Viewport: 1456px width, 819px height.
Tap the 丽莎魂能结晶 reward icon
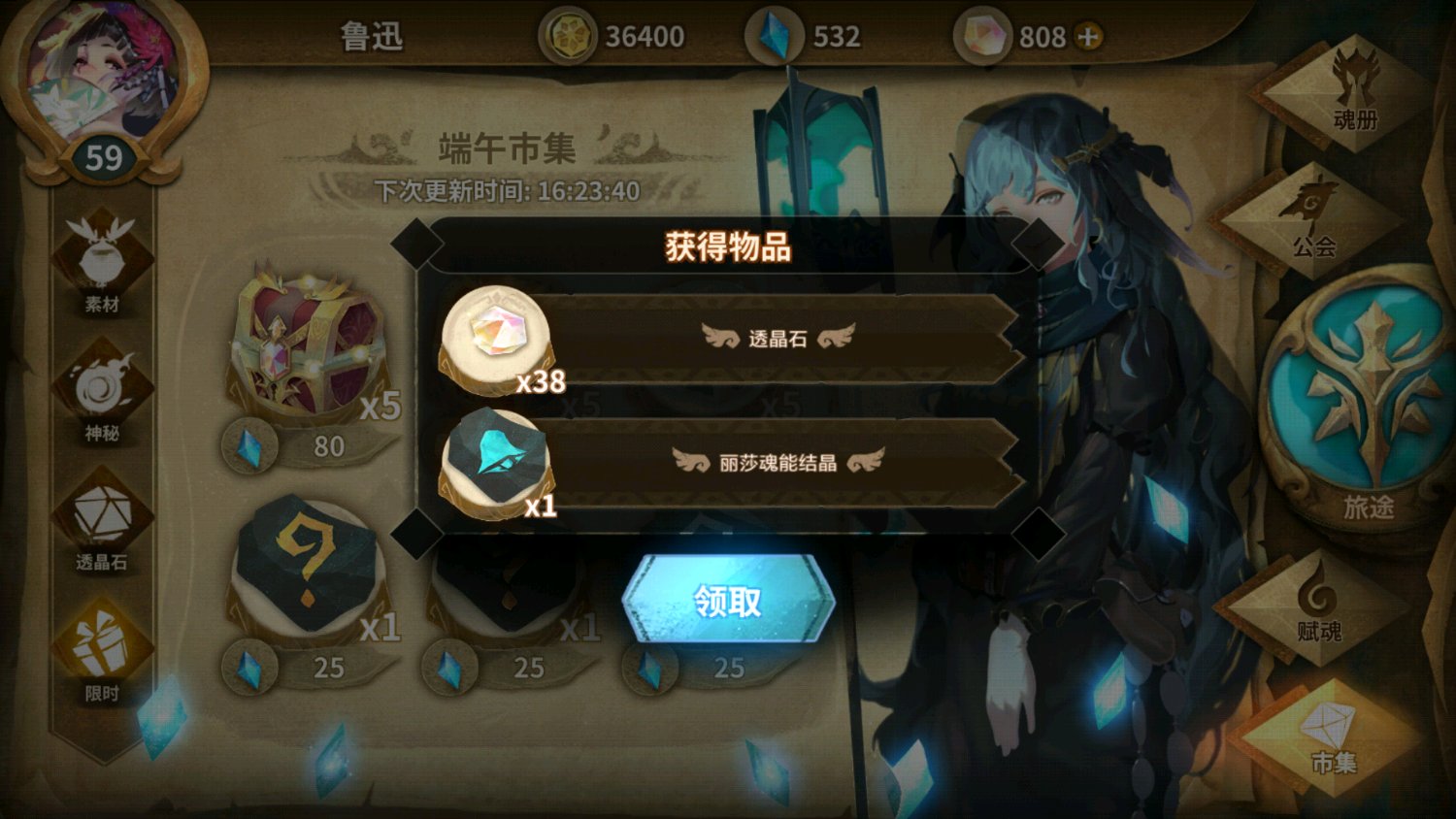pyautogui.click(x=497, y=463)
